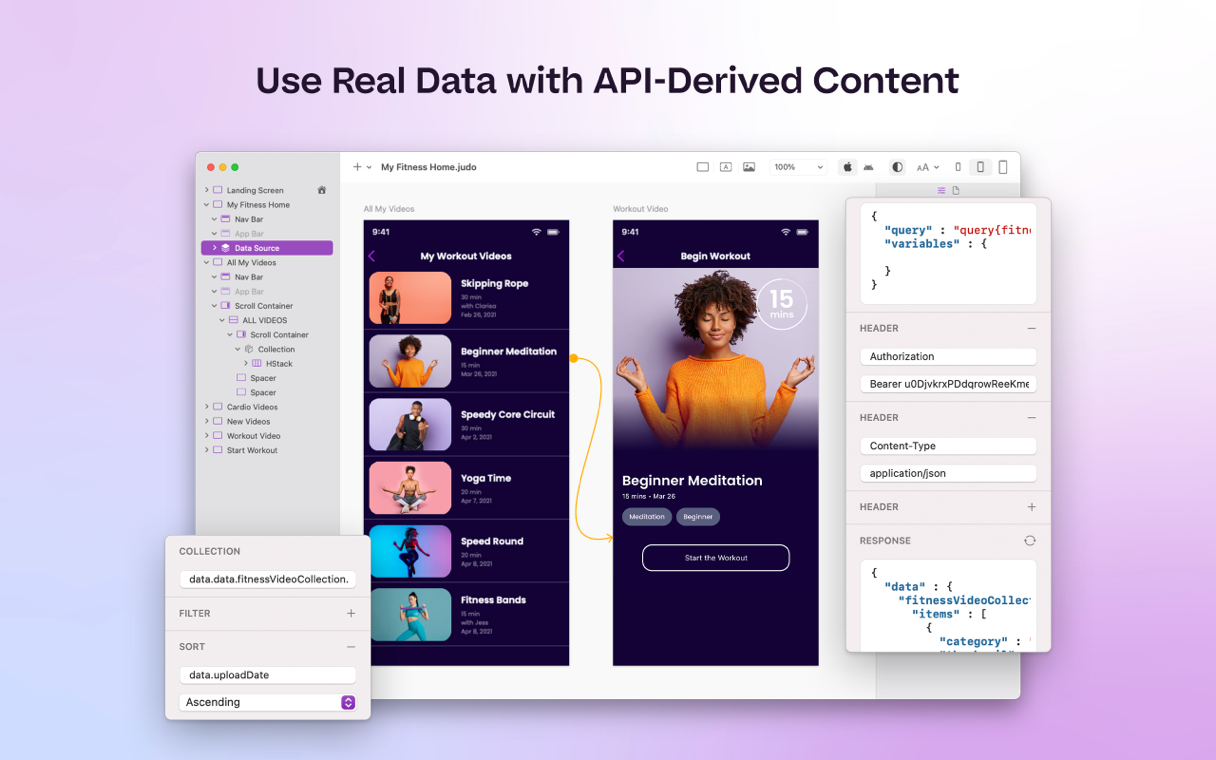Open the document inspector tab
1216x760 pixels.
click(956, 190)
